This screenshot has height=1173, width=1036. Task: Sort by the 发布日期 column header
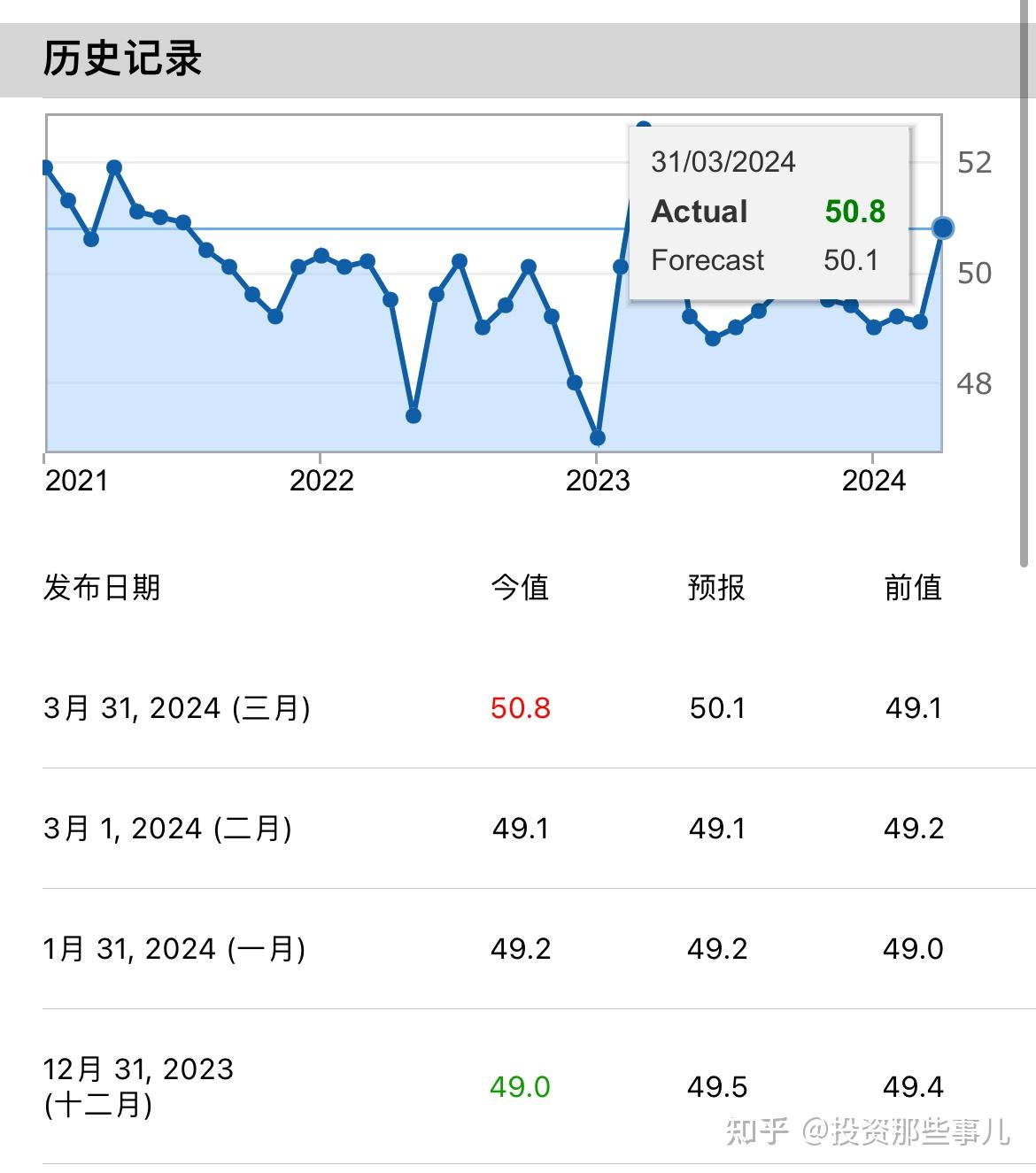104,587
